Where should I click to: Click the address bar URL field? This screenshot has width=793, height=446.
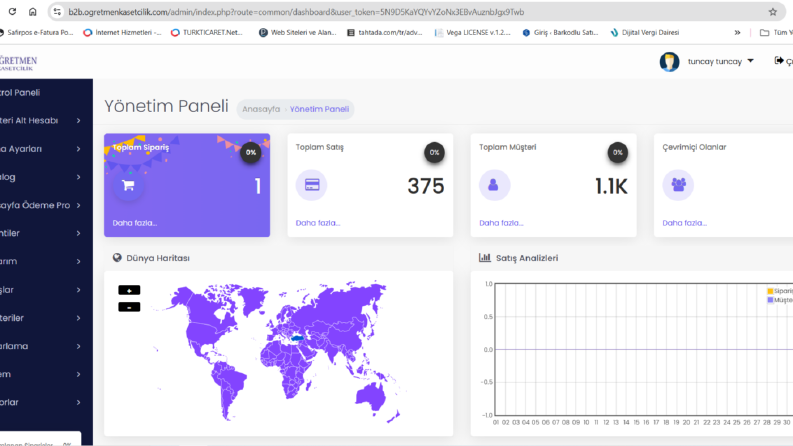tap(415, 12)
